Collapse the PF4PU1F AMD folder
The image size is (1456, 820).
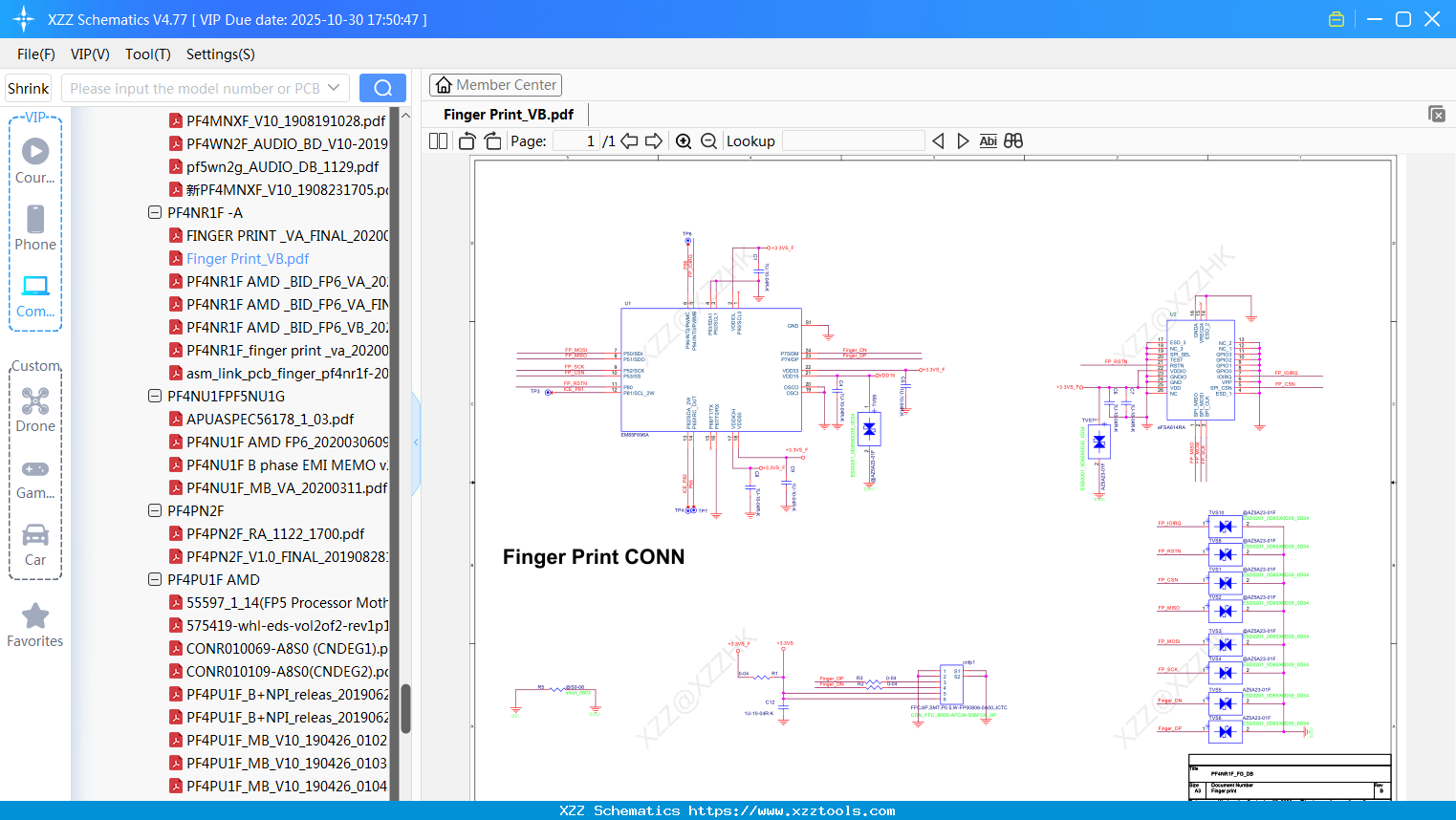[155, 580]
